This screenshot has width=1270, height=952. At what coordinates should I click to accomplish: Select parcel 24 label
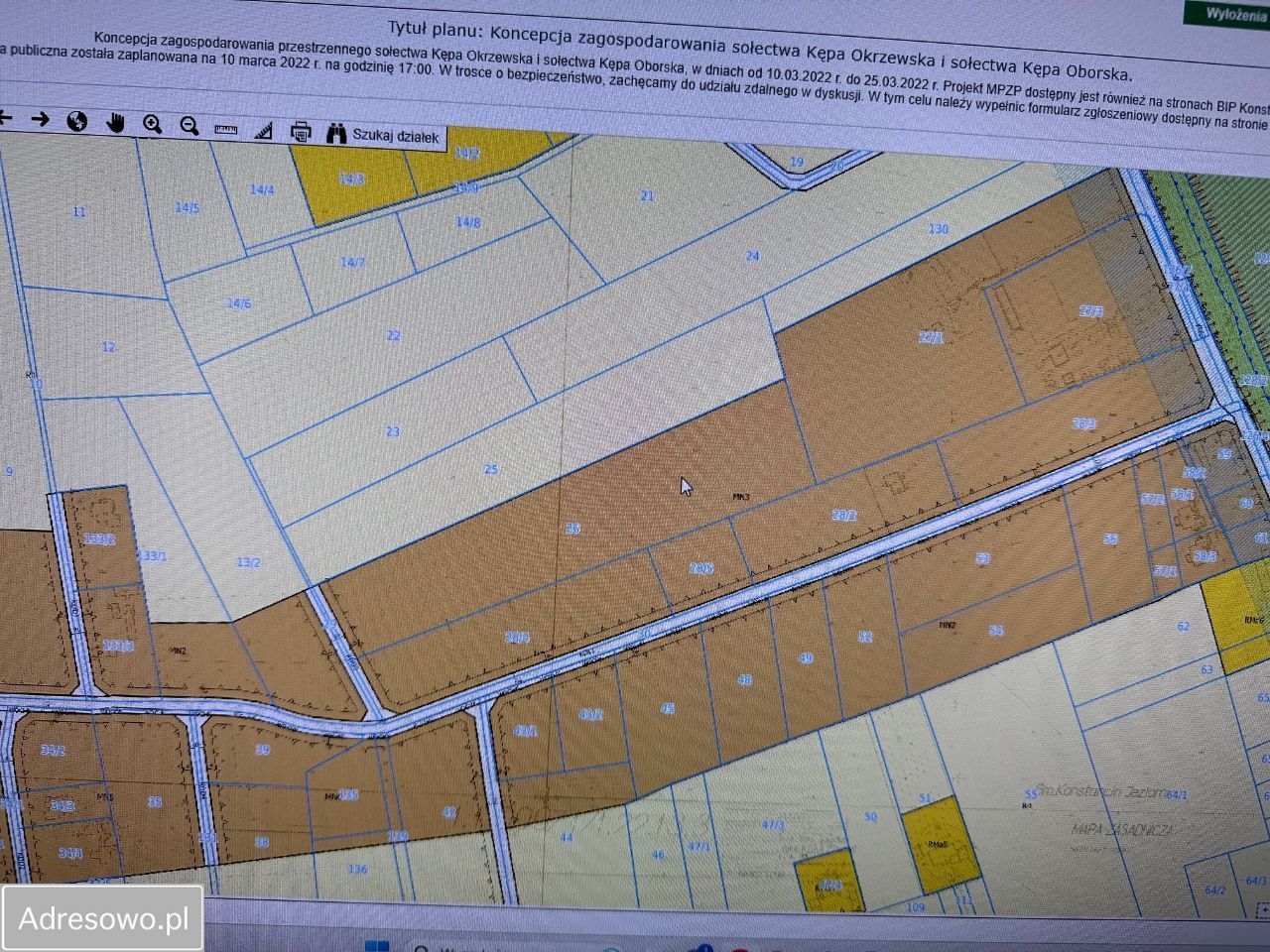(752, 256)
